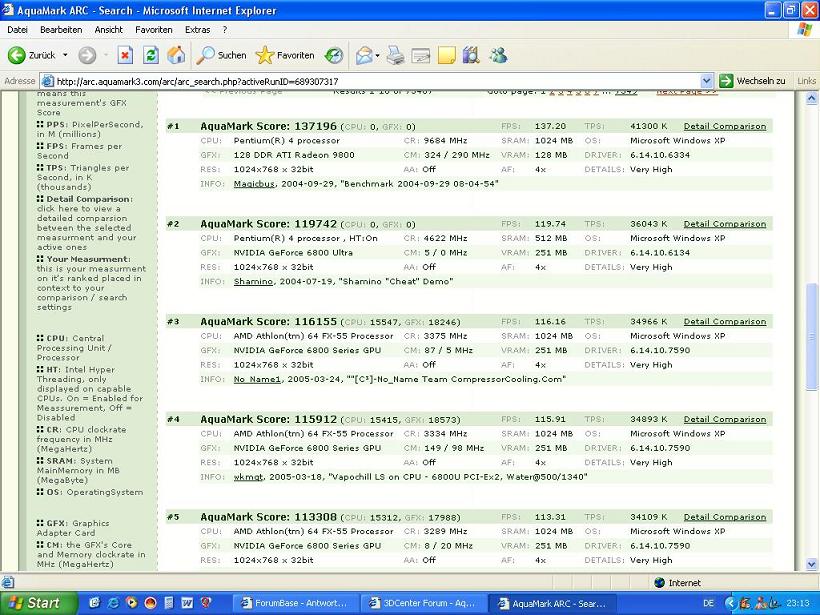820x615 pixels.
Task: Click the Wechseln zu go button
Action: pos(753,81)
